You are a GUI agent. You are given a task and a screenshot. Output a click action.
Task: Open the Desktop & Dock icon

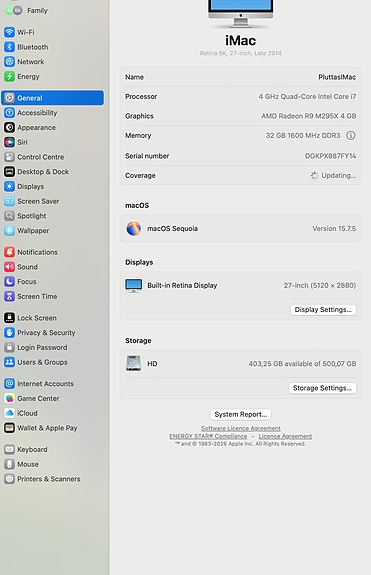10,172
